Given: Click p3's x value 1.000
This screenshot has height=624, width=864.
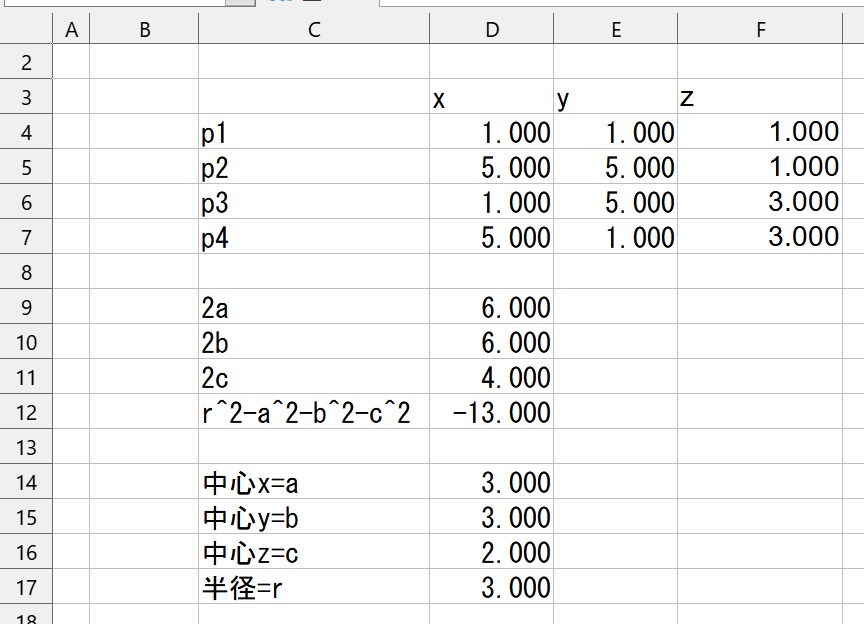Looking at the screenshot, I should (492, 202).
